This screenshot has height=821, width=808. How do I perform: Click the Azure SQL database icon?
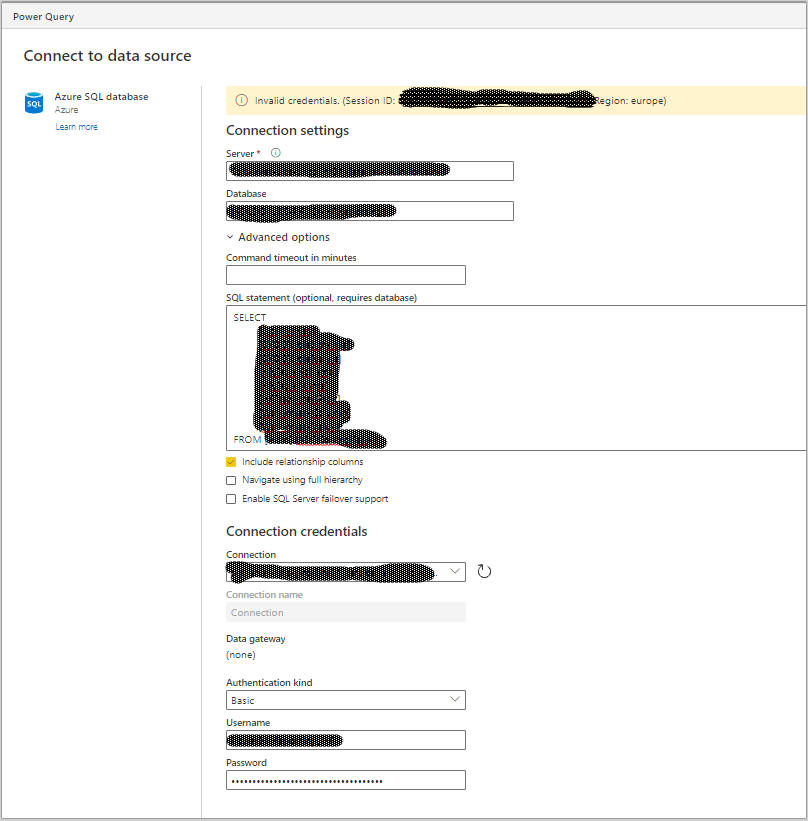(x=34, y=103)
